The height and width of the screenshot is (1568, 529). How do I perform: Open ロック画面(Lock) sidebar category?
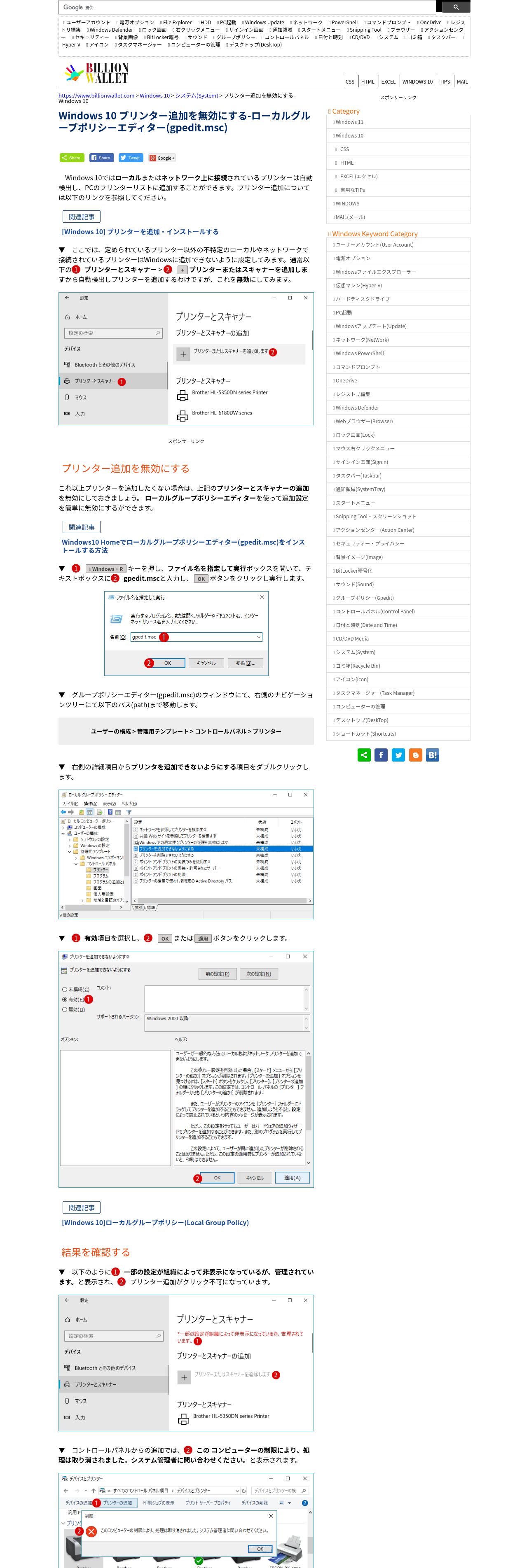pos(398,435)
